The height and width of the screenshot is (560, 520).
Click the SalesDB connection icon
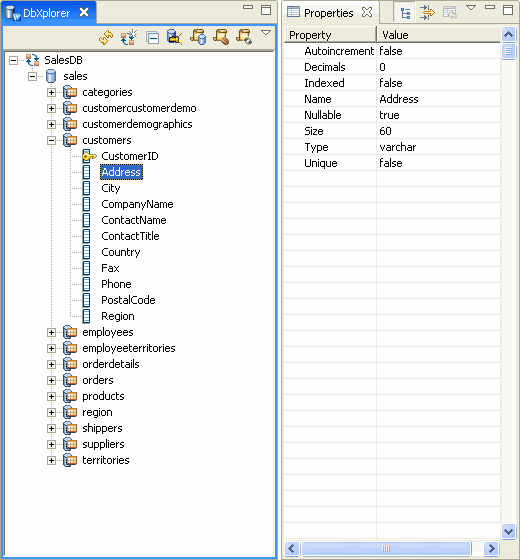(32, 60)
